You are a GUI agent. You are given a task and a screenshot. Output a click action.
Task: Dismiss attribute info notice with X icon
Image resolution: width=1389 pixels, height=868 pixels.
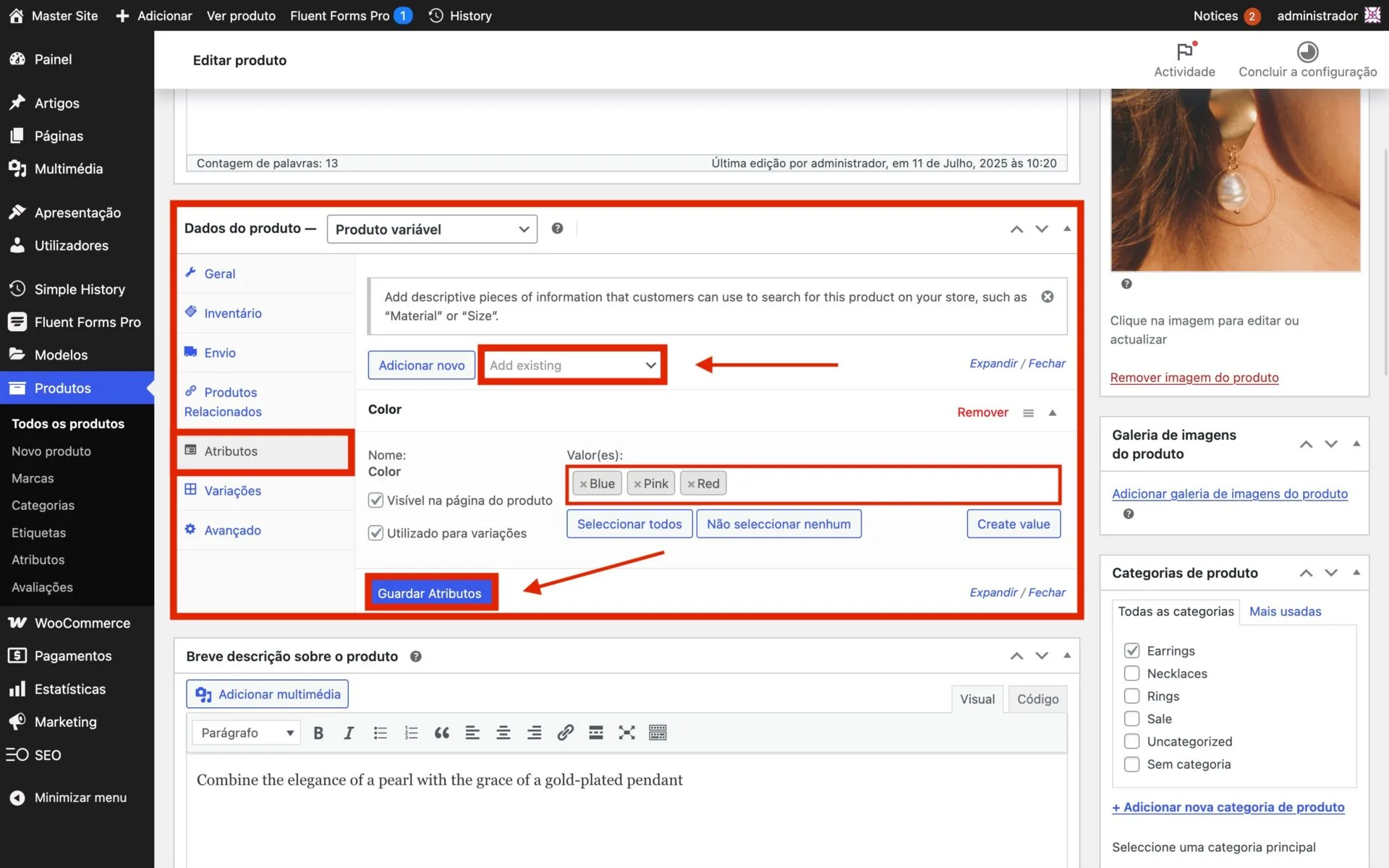click(1047, 297)
